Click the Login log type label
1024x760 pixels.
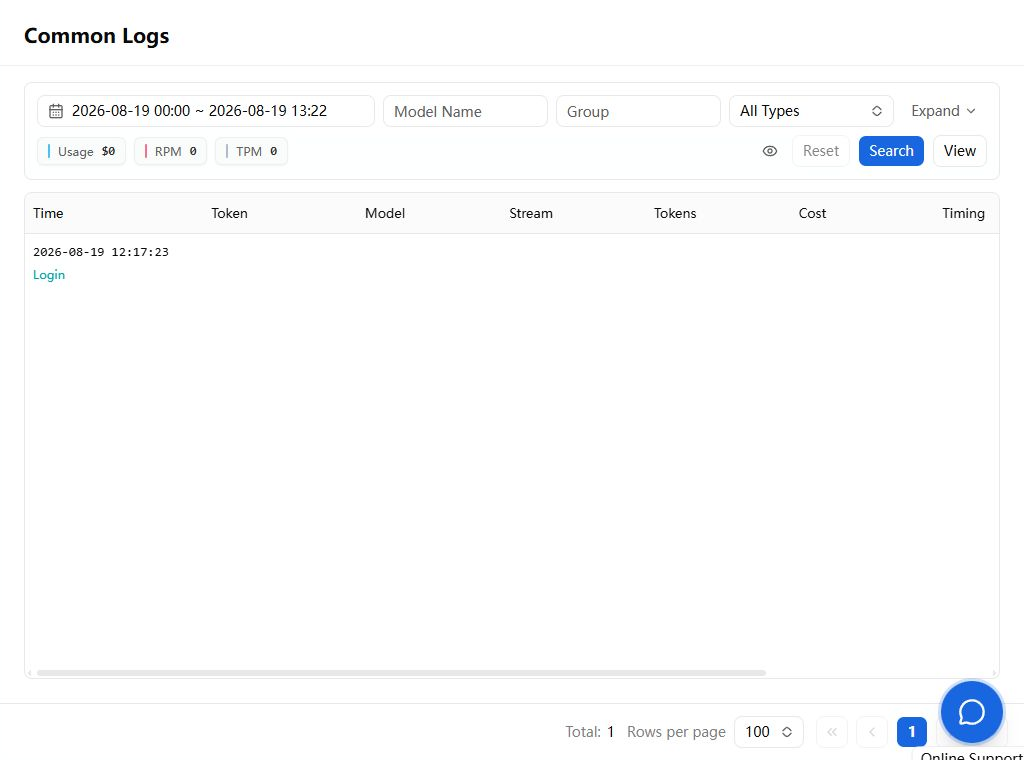(49, 275)
